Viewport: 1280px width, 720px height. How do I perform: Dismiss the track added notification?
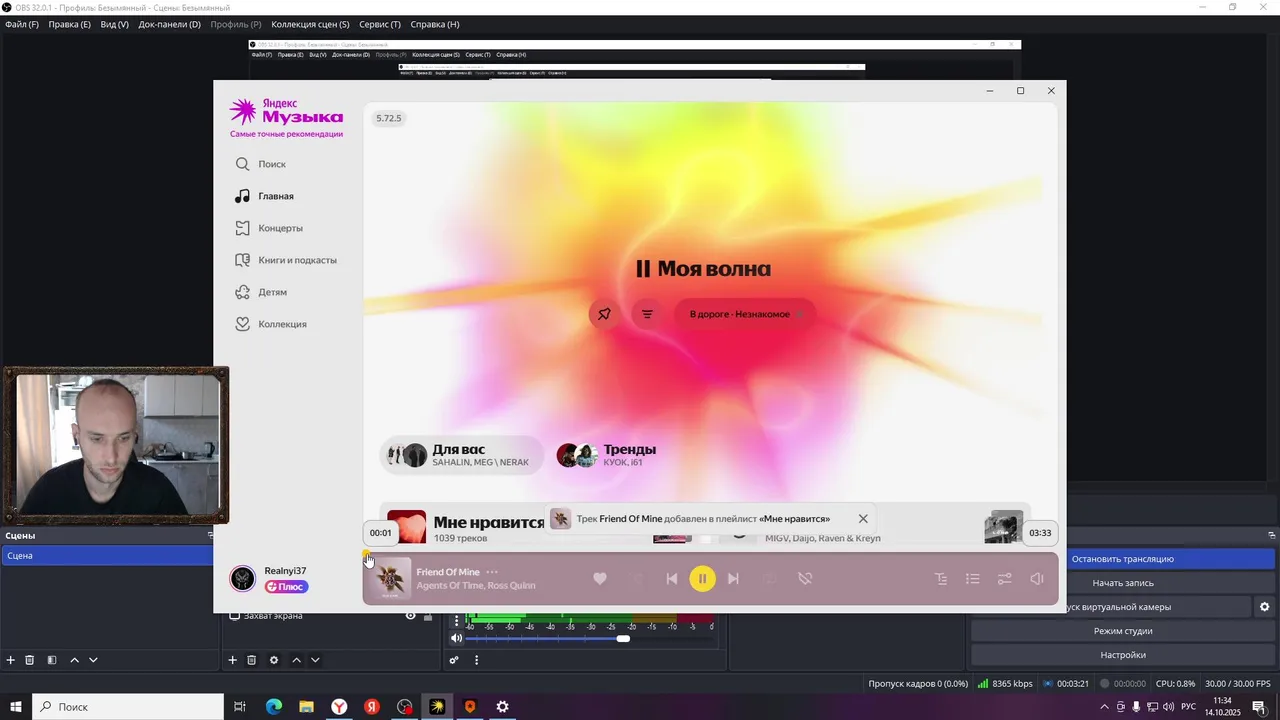pos(863,519)
